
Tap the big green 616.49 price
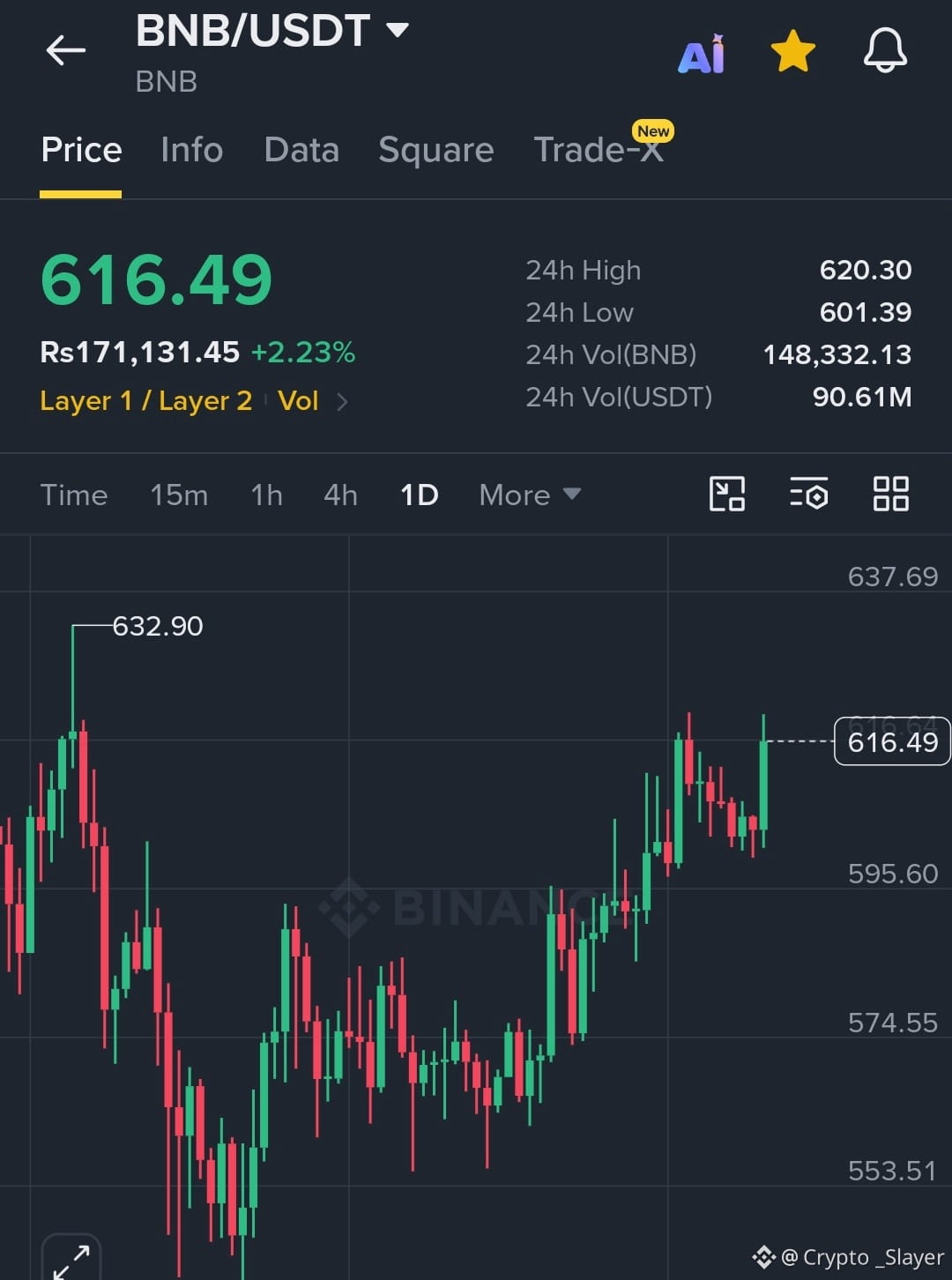[157, 280]
